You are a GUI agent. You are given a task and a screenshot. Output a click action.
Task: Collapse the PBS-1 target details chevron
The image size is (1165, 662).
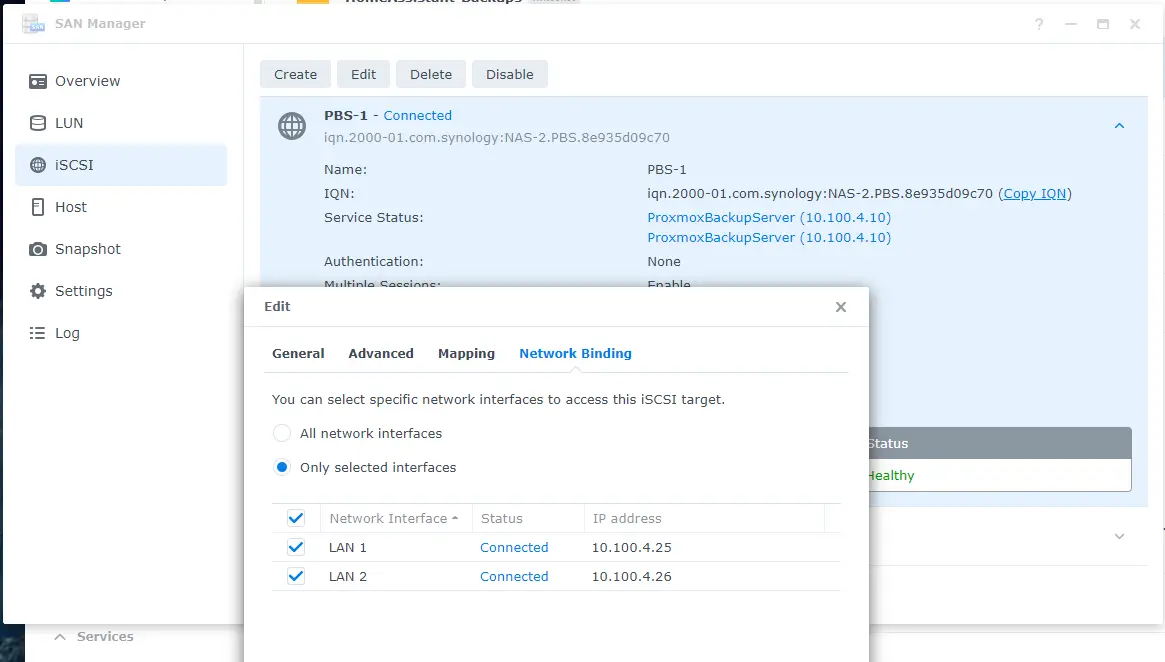pos(1119,126)
